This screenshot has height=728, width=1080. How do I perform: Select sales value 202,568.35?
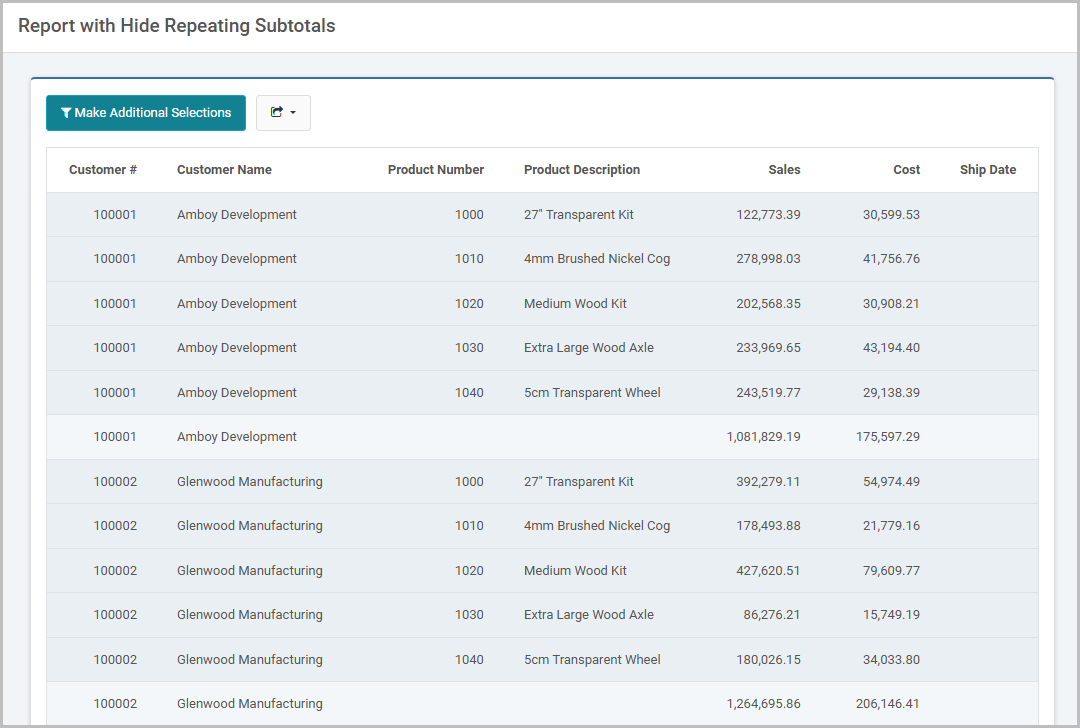click(x=768, y=303)
